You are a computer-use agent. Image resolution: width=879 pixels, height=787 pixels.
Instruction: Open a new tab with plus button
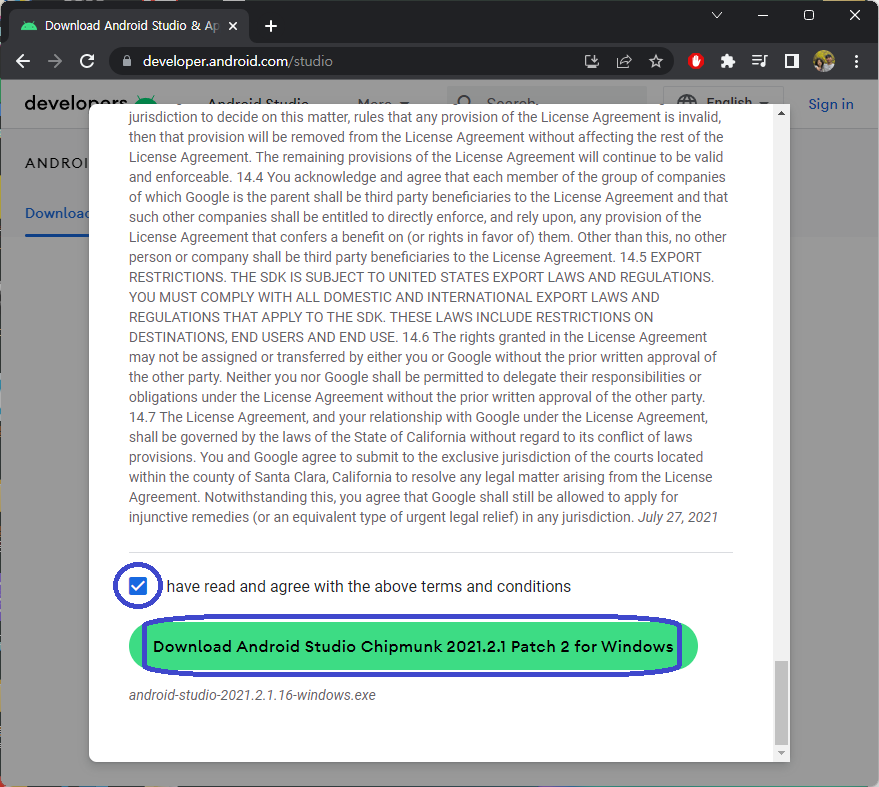tap(271, 26)
